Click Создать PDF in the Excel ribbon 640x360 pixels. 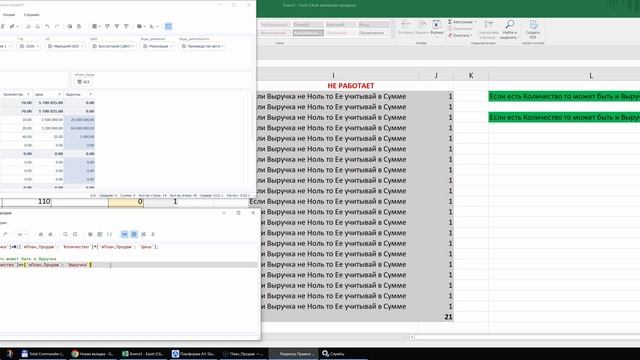click(x=533, y=28)
